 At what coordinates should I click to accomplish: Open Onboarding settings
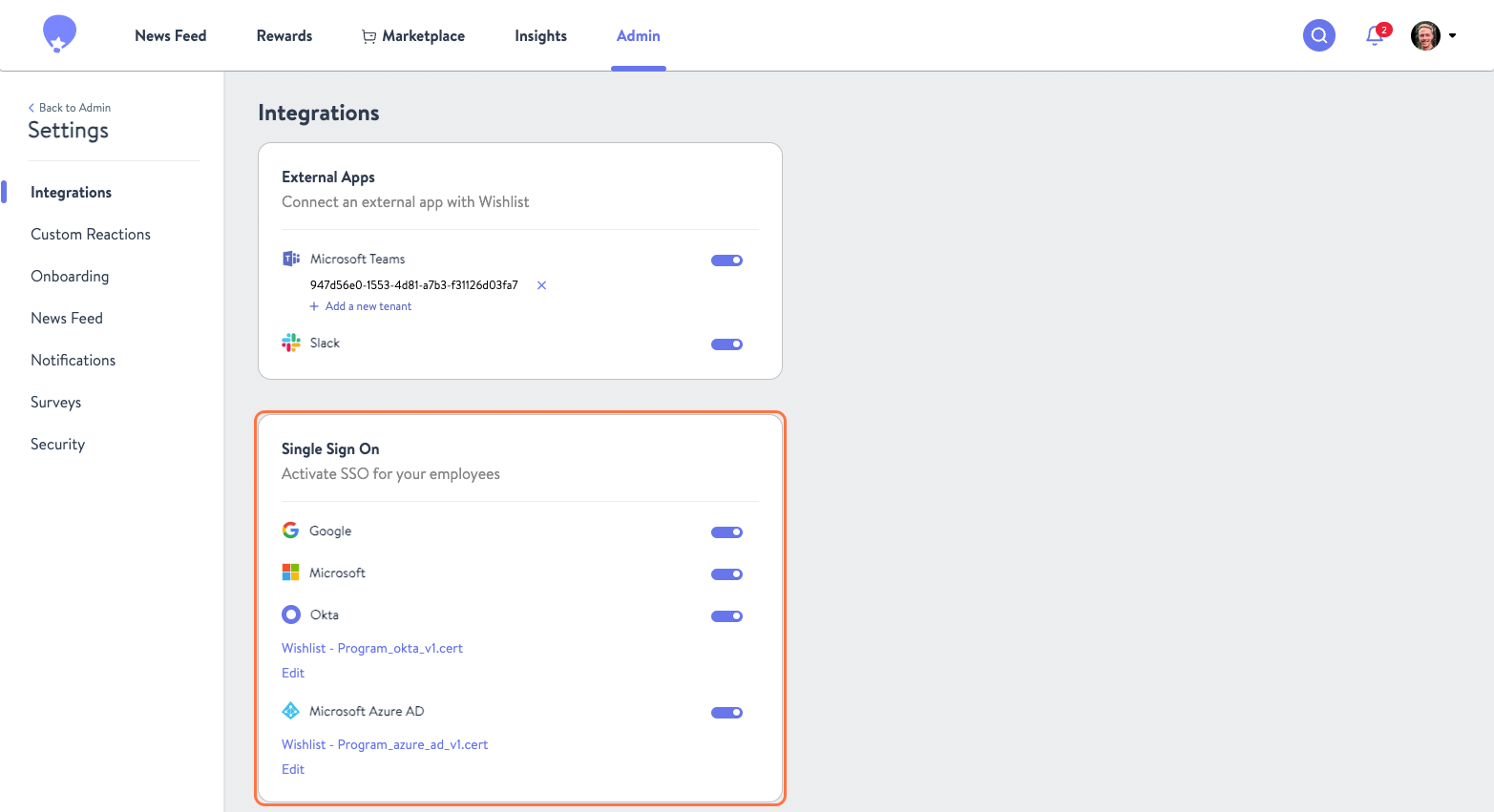70,276
